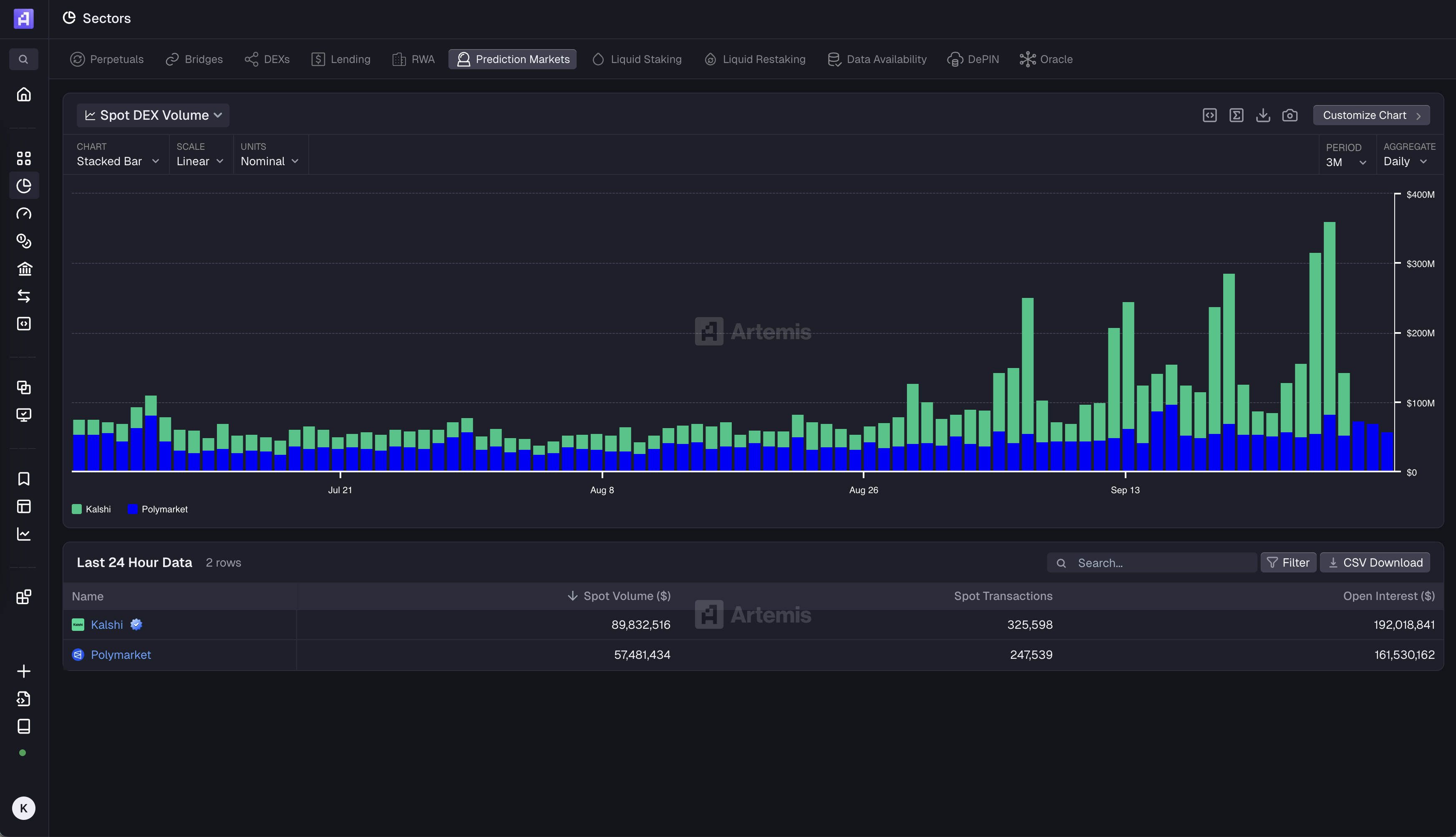Click the sidebar search icon
The image size is (1456, 837).
23,59
